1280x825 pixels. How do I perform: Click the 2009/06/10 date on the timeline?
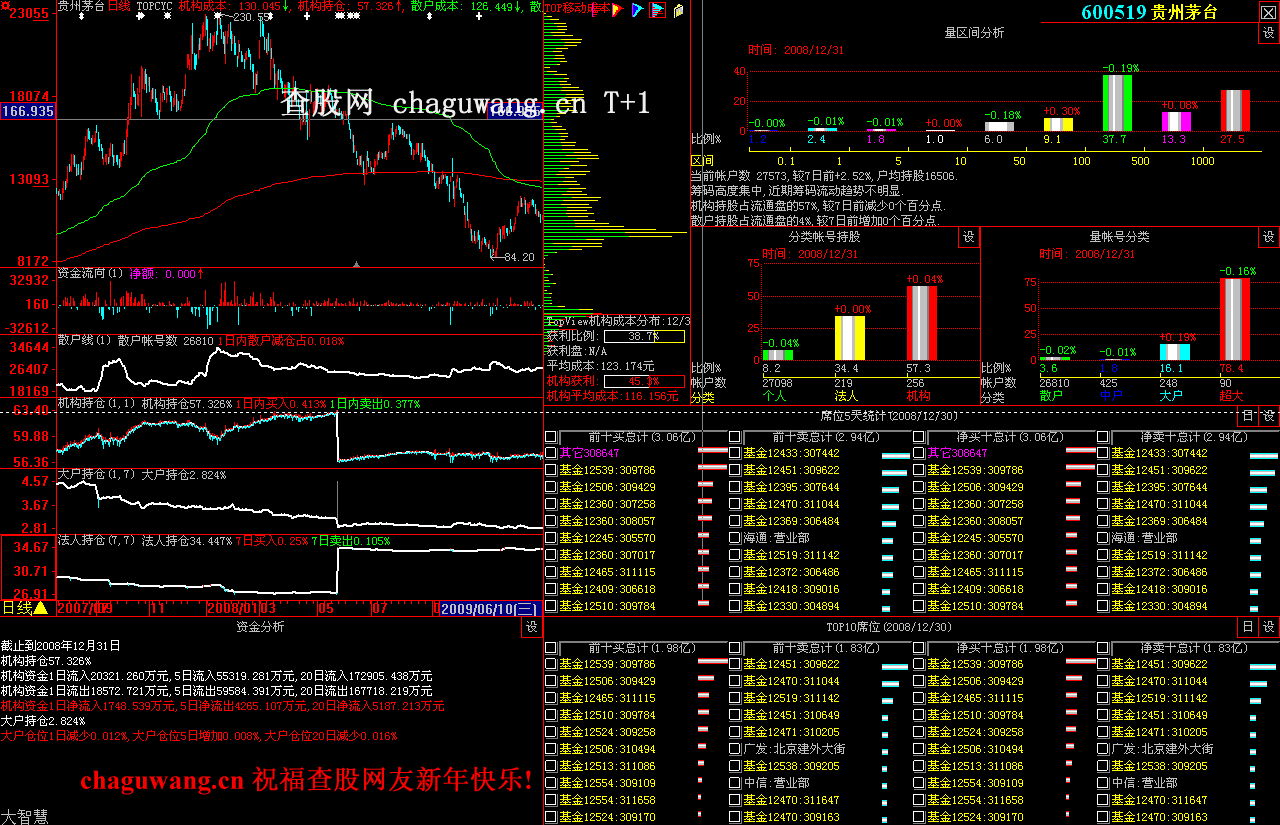490,608
